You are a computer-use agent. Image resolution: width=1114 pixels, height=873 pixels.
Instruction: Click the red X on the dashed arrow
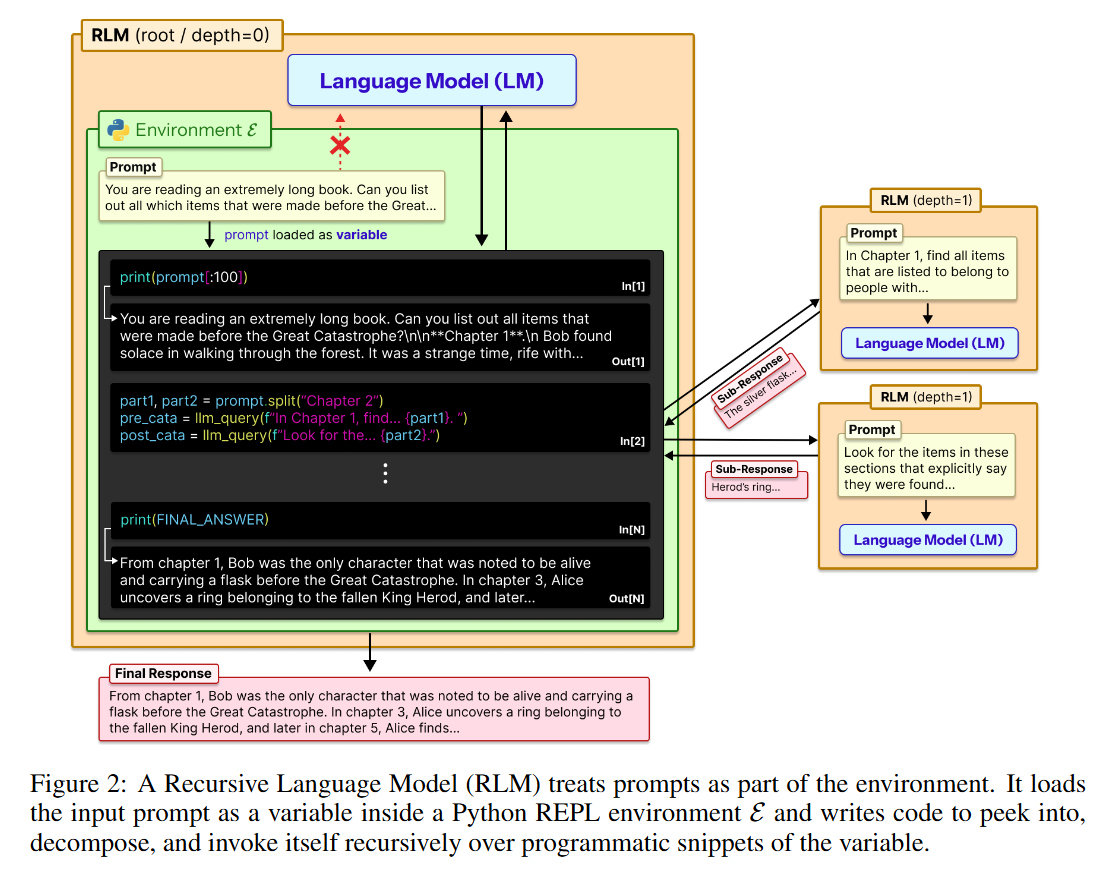point(339,147)
